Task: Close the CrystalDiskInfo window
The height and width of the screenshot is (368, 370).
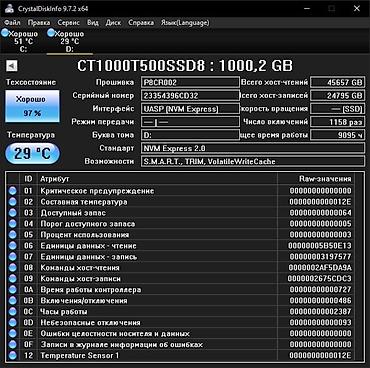Action: [x=357, y=8]
